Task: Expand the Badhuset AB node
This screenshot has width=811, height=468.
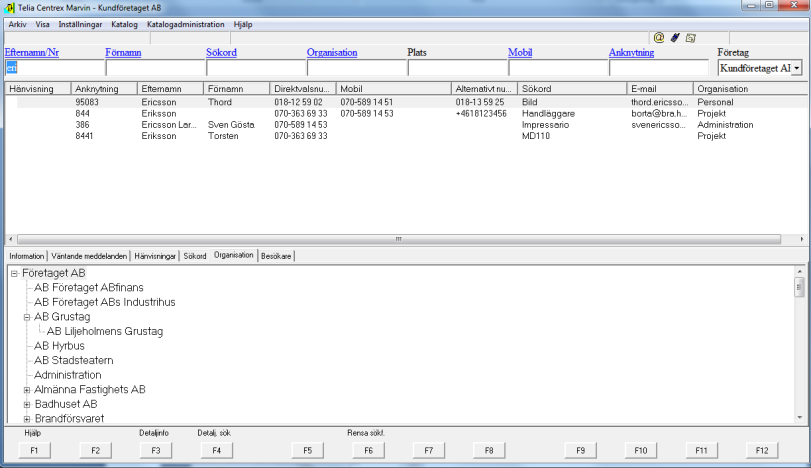Action: tap(27, 404)
